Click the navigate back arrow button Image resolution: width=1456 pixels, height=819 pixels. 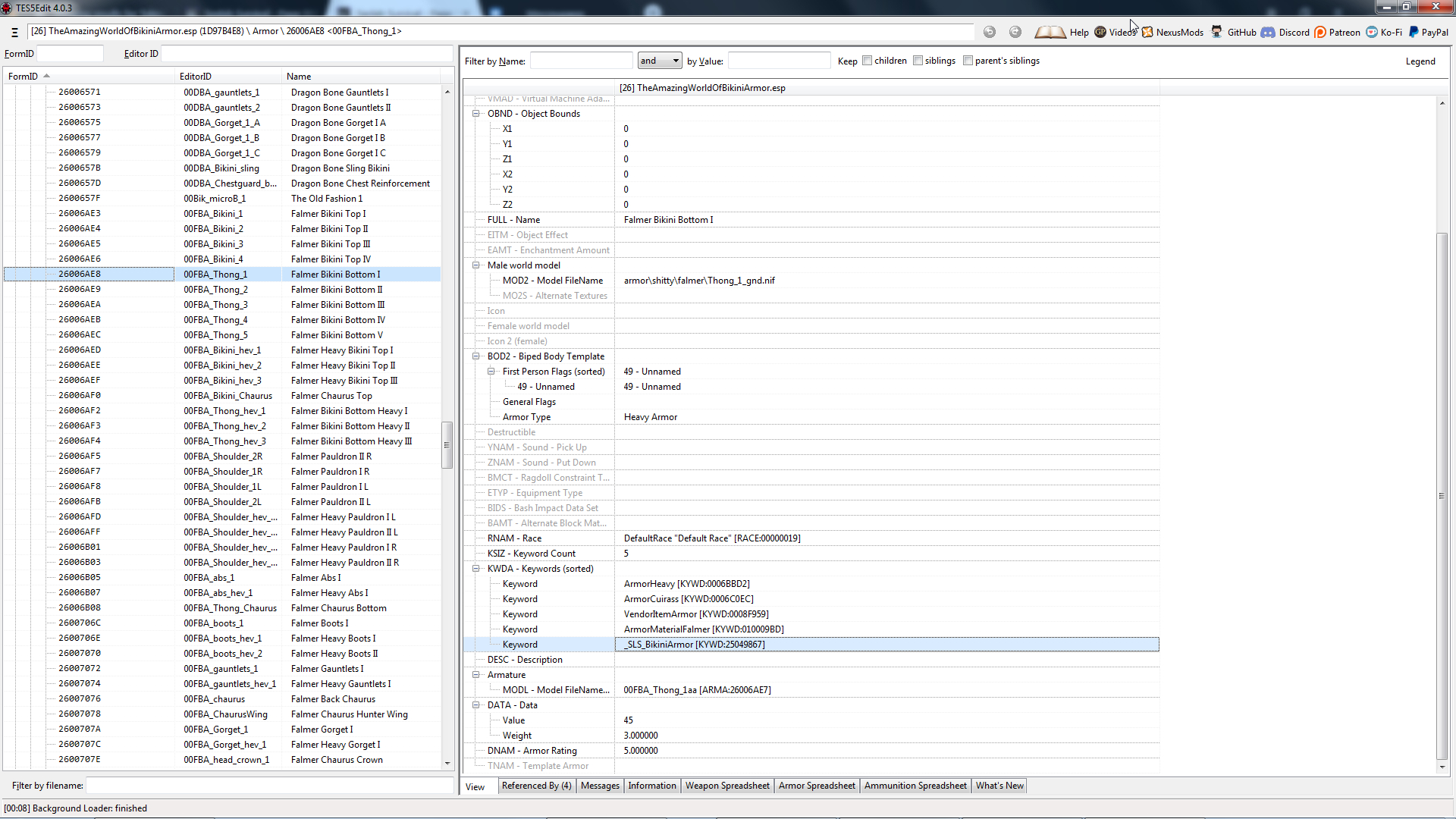coord(990,32)
